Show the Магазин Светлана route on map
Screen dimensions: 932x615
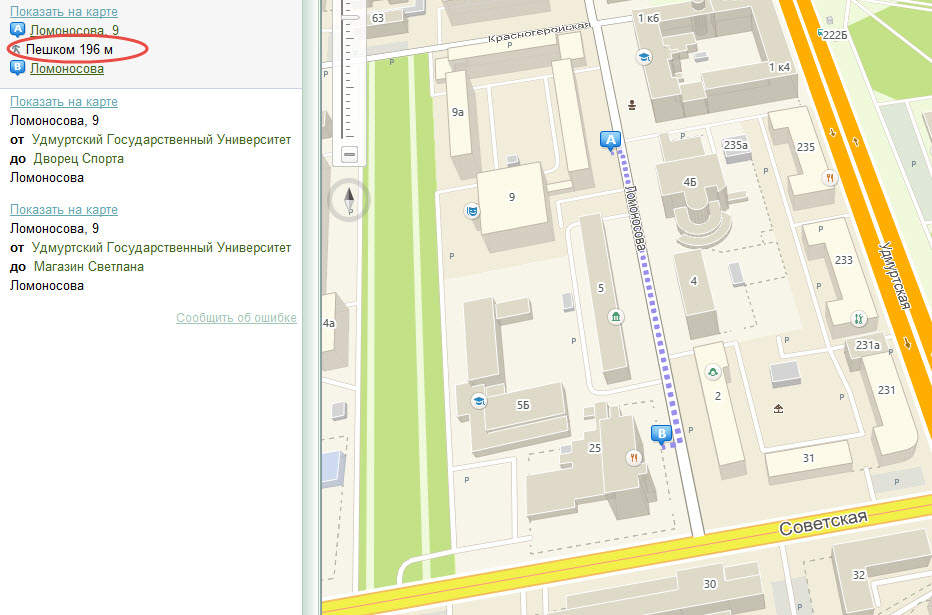pos(64,209)
